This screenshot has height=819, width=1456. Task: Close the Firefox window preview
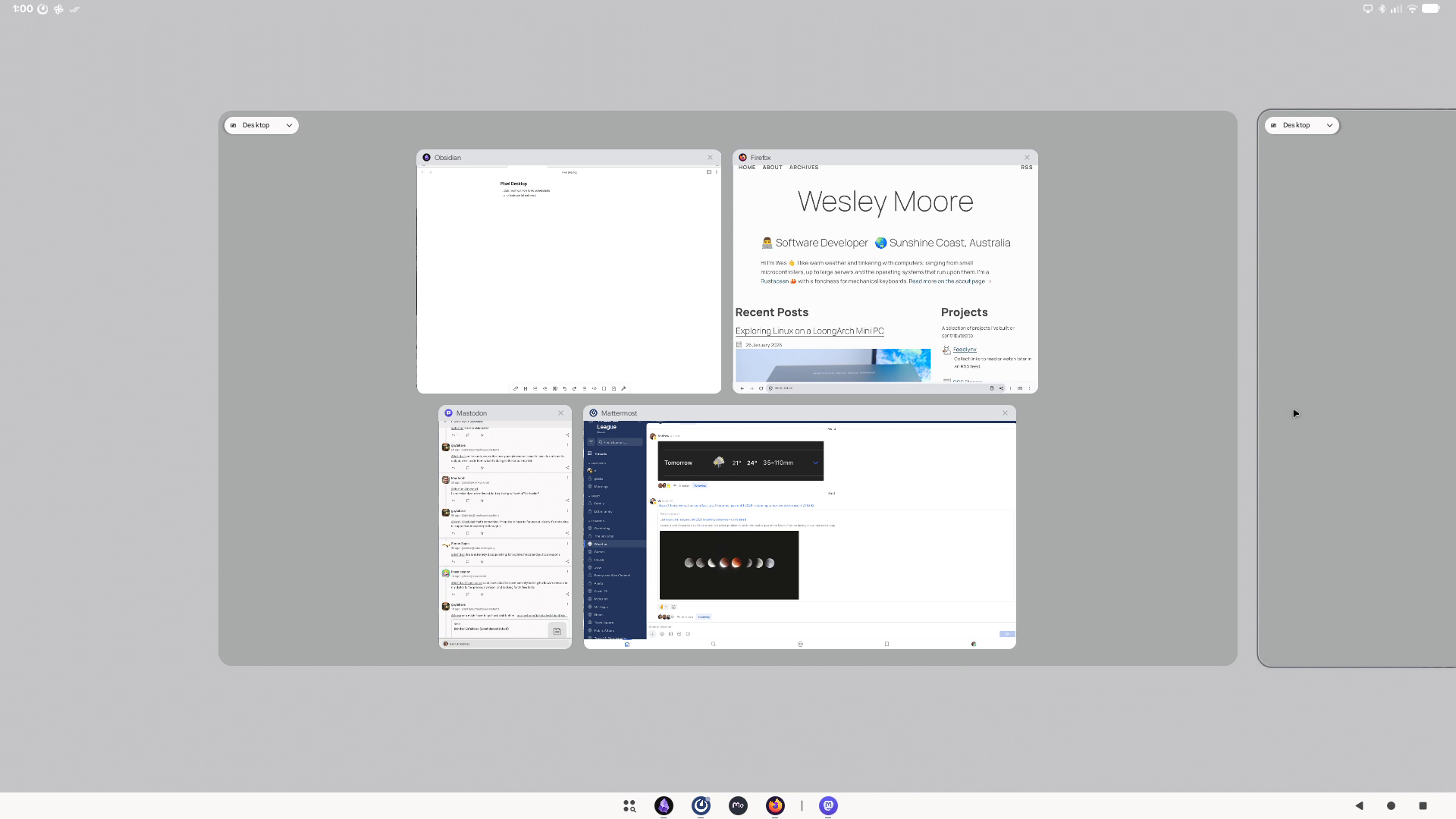[x=1028, y=158]
